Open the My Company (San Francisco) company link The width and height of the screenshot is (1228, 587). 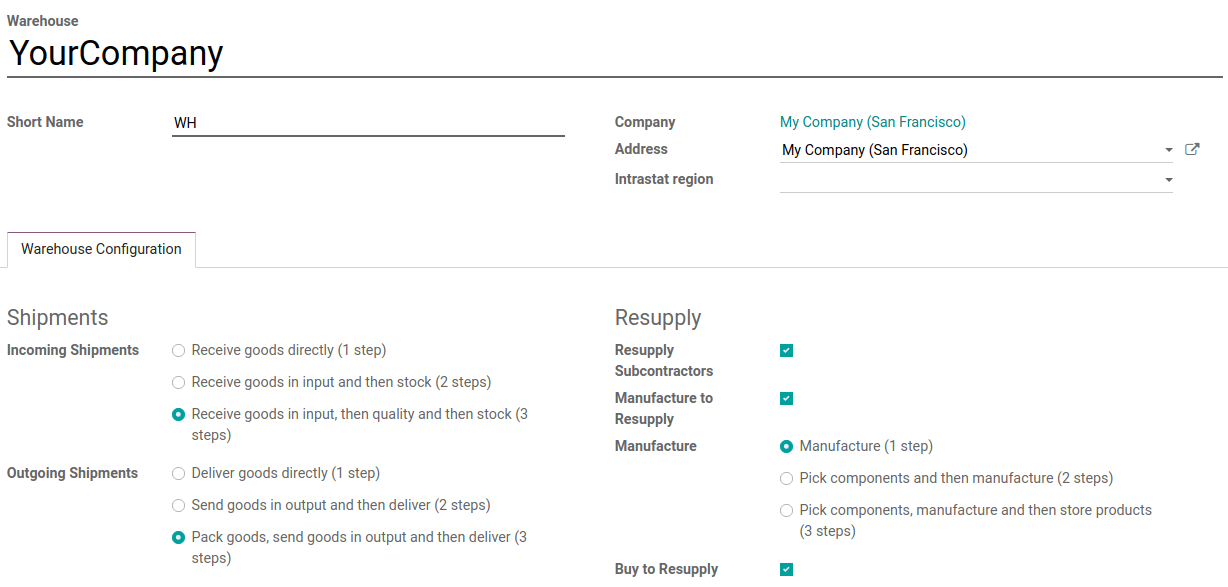[x=873, y=121]
